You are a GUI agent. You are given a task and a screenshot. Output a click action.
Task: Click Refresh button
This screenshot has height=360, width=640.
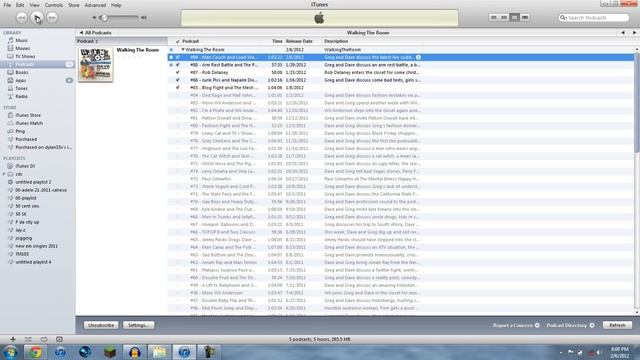pos(617,325)
